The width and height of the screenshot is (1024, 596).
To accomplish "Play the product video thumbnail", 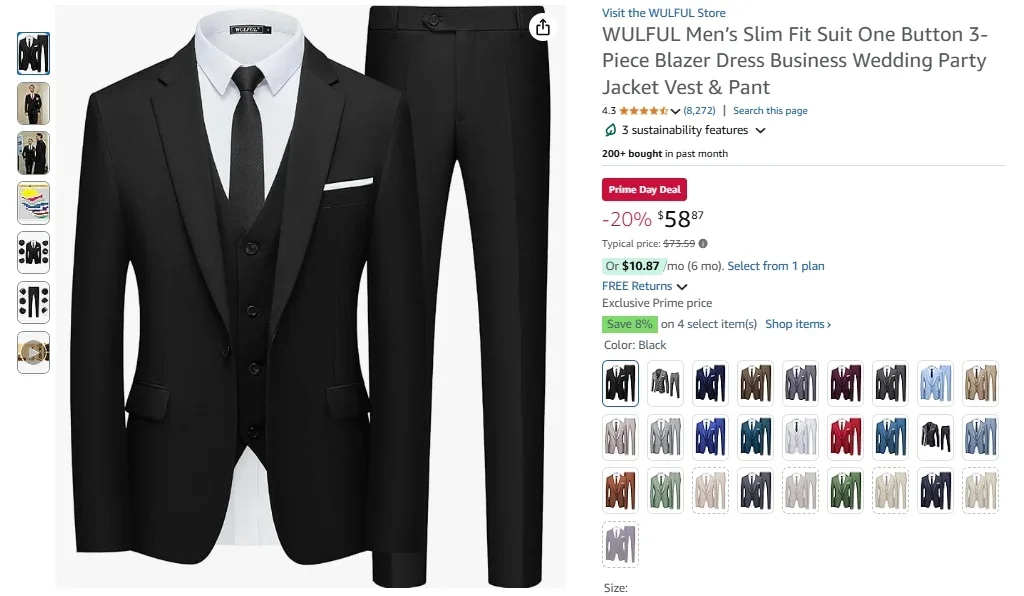I will [33, 352].
